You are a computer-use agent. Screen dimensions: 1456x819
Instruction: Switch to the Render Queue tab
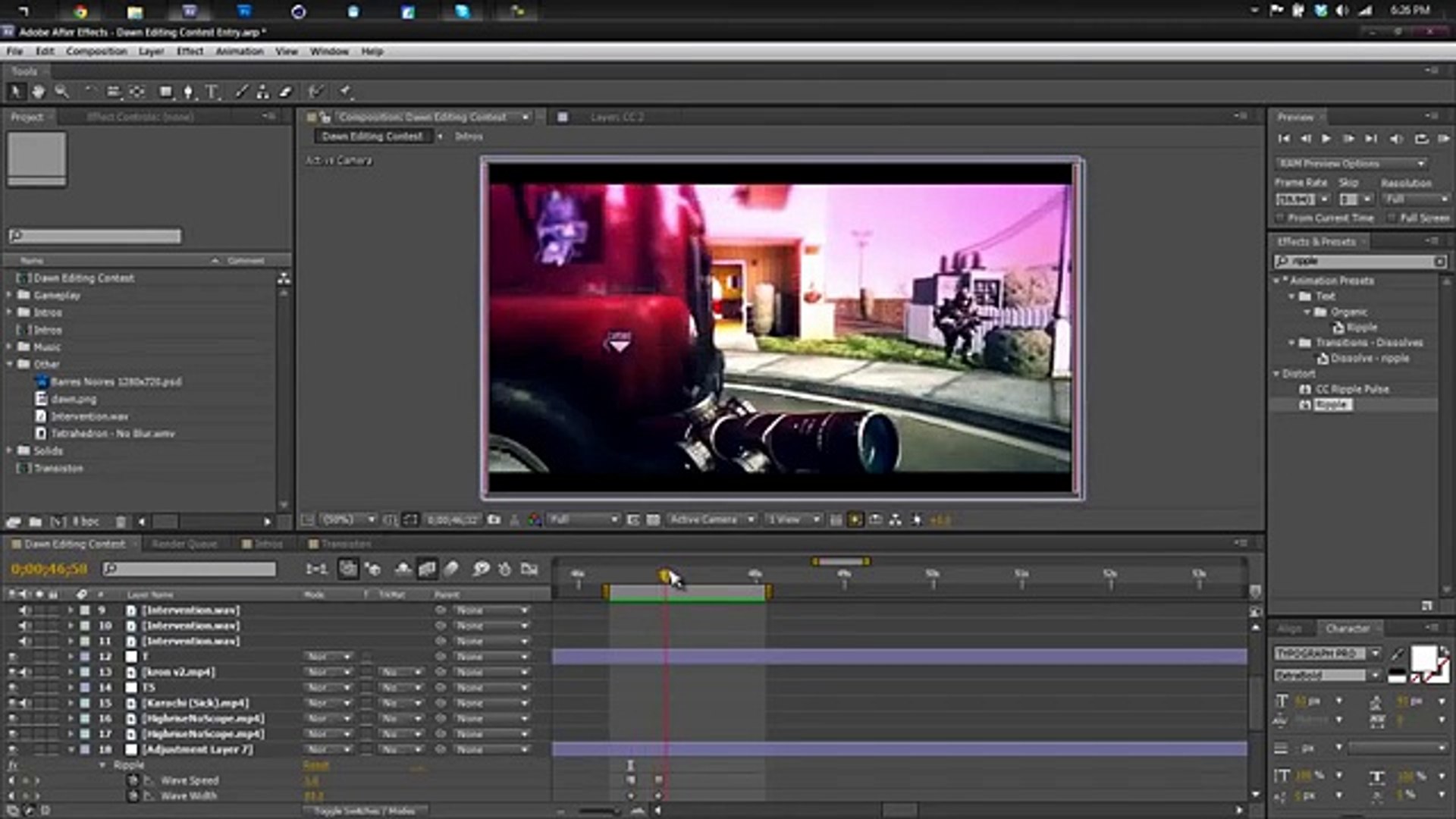click(184, 544)
